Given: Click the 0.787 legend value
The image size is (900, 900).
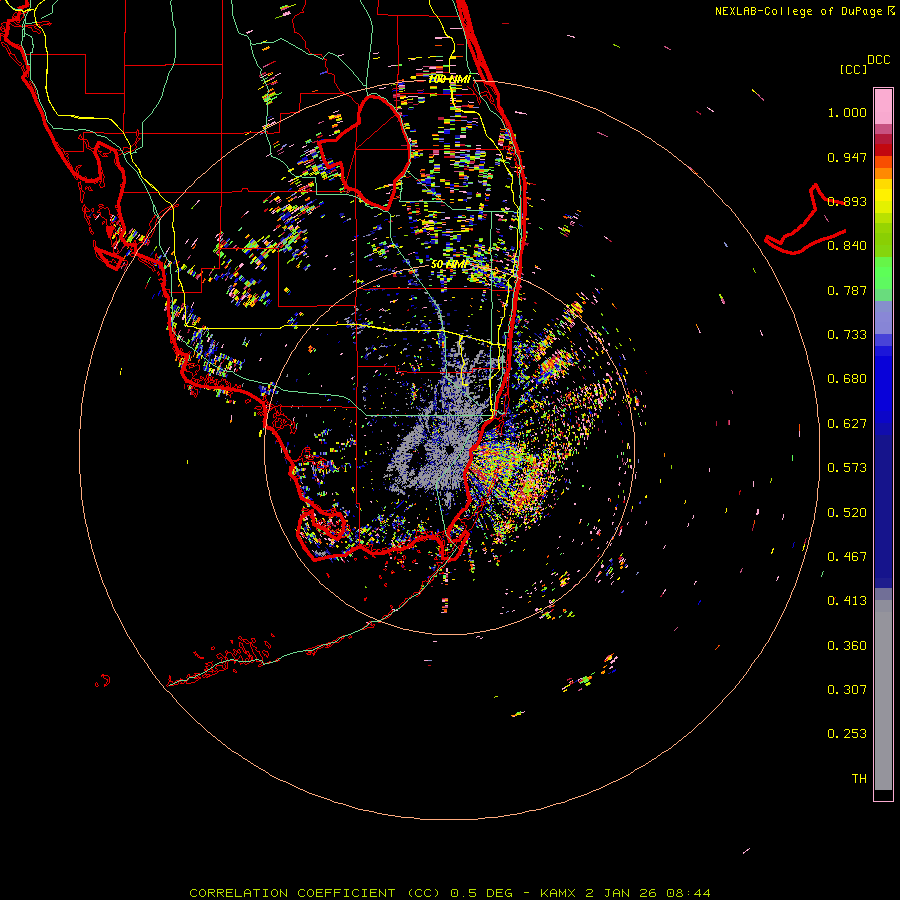Looking at the screenshot, I should 847,290.
